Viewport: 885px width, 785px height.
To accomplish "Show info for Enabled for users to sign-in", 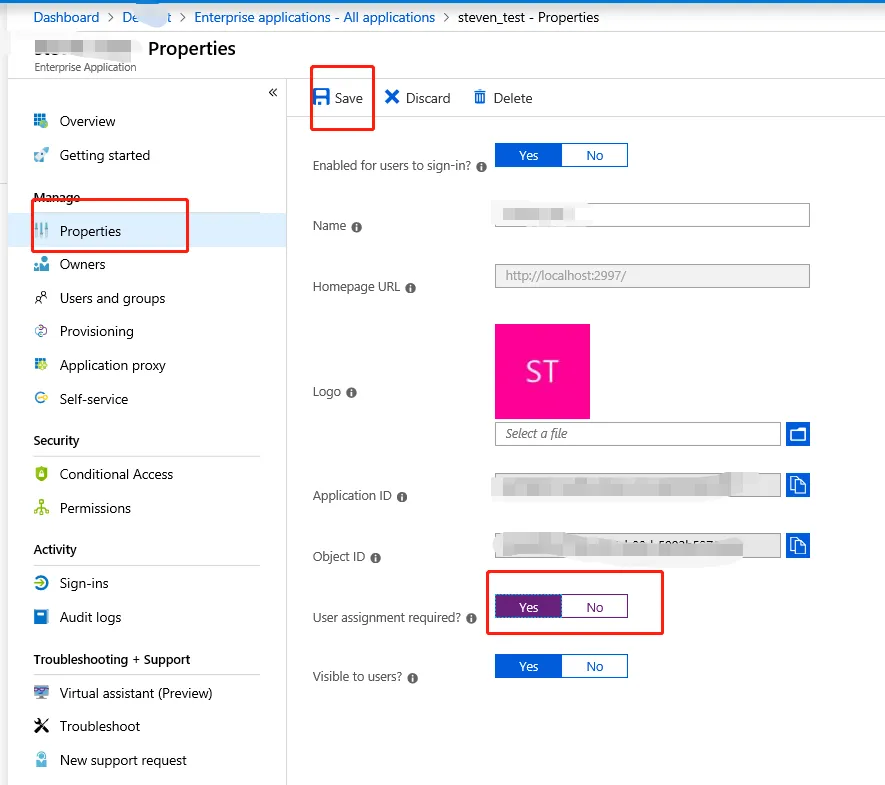I will (481, 167).
